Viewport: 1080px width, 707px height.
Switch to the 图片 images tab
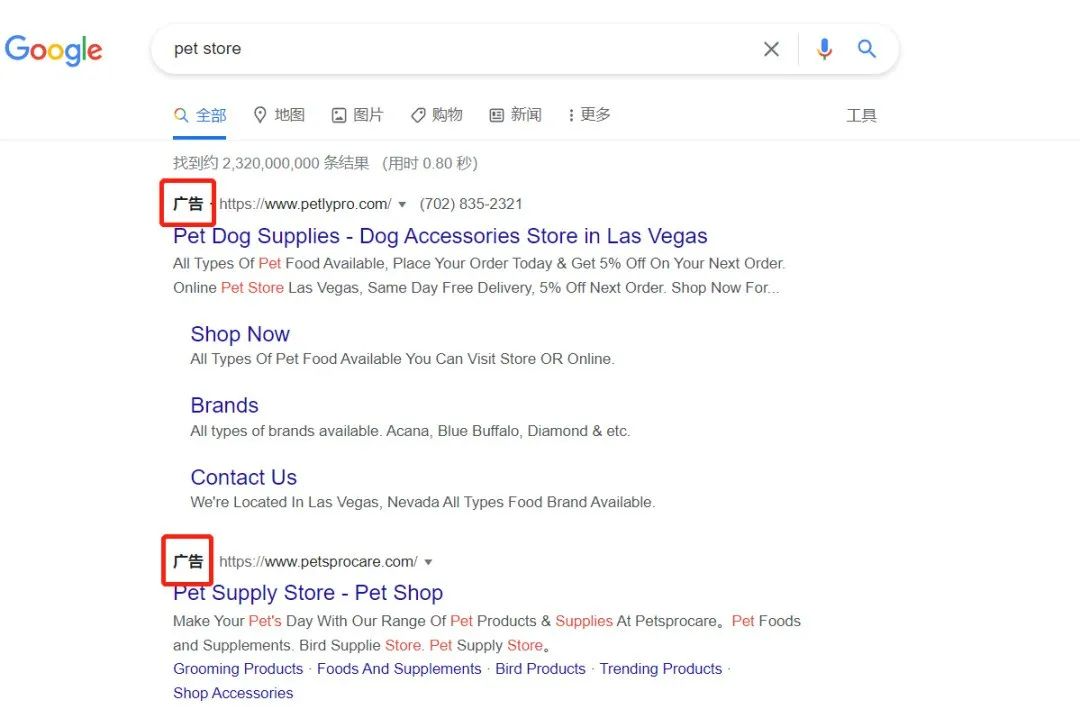[x=357, y=115]
